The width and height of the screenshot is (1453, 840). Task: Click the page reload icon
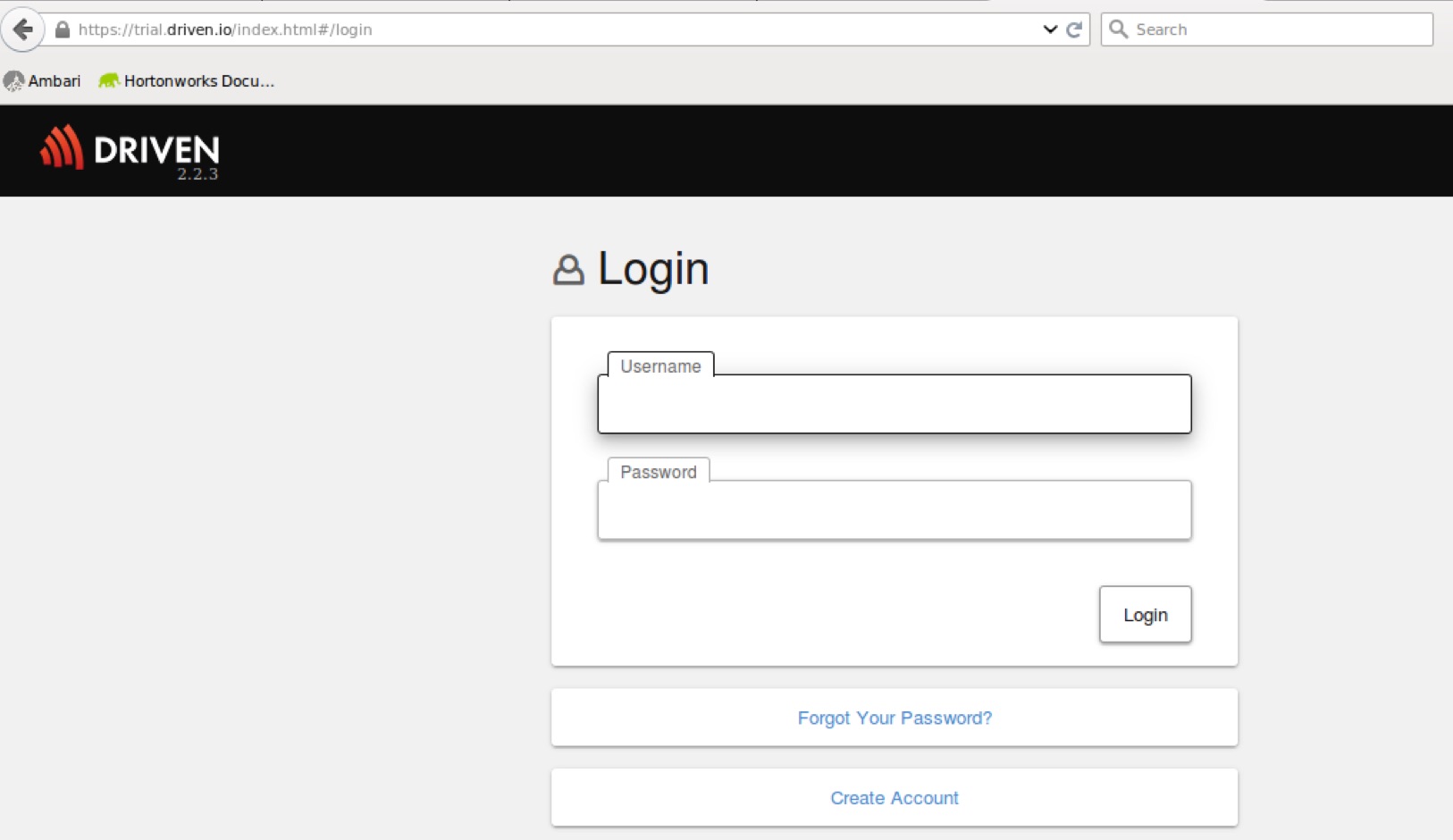tap(1076, 28)
